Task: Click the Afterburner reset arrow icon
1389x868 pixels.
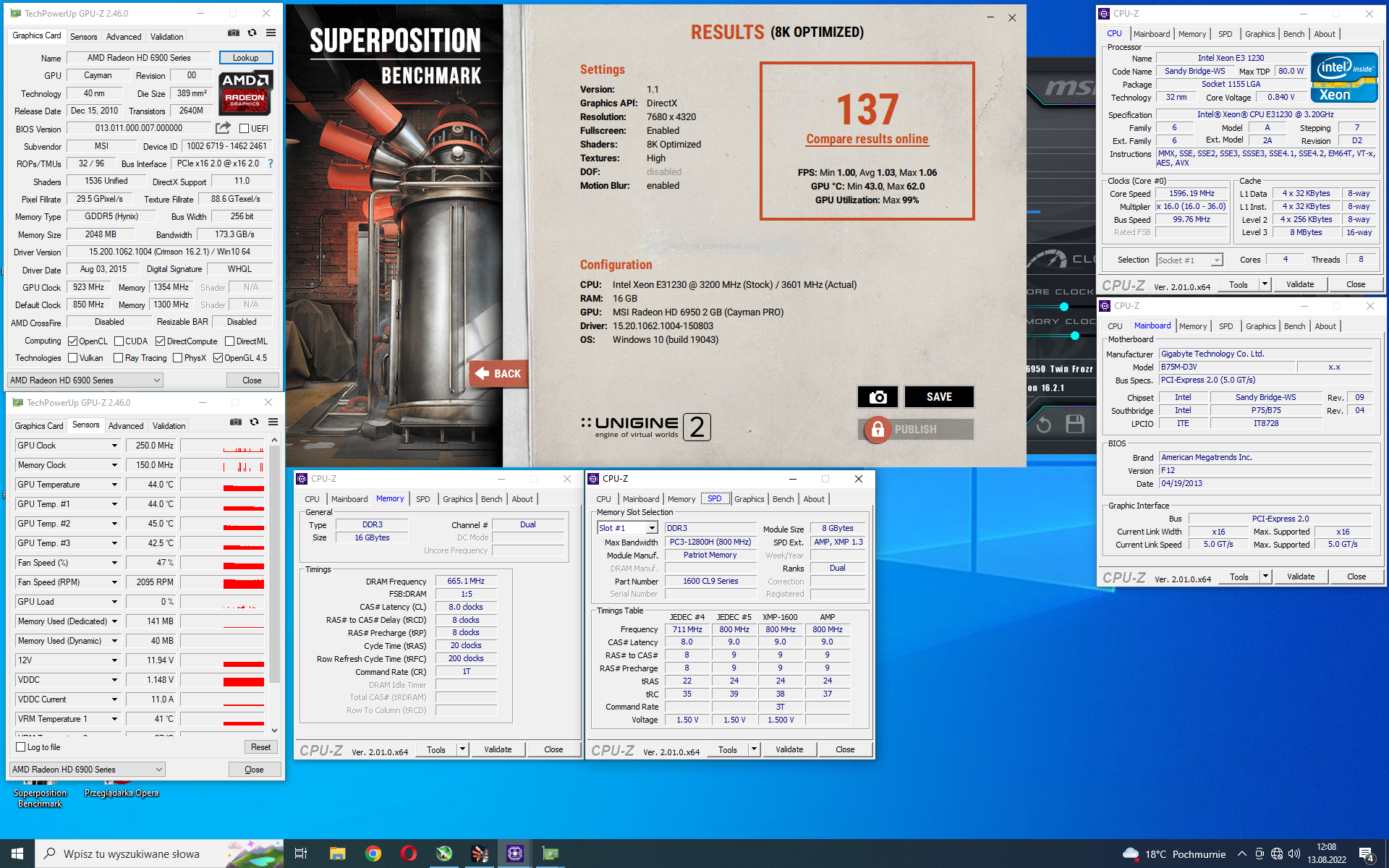Action: pyautogui.click(x=1043, y=425)
